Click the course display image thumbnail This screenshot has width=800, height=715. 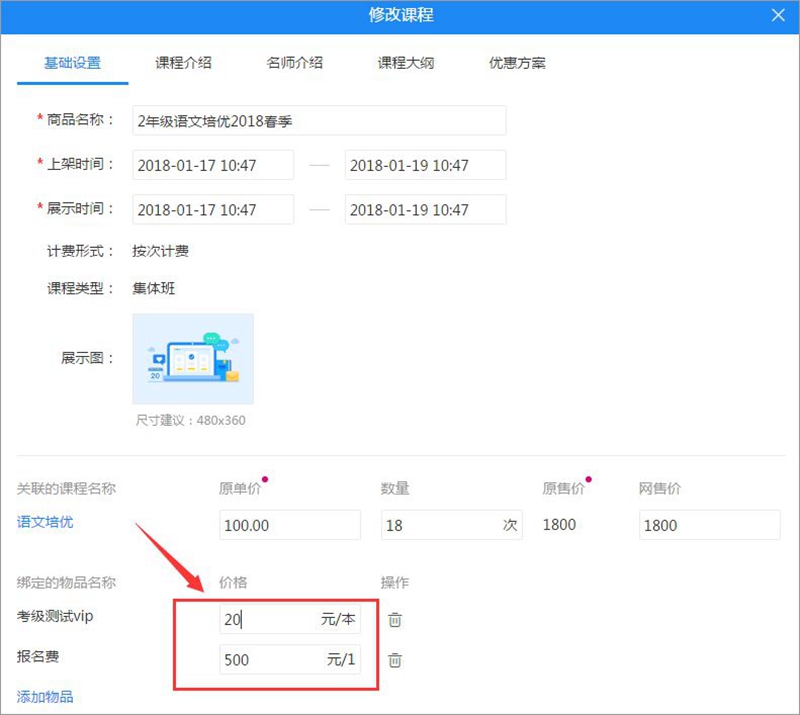click(193, 358)
